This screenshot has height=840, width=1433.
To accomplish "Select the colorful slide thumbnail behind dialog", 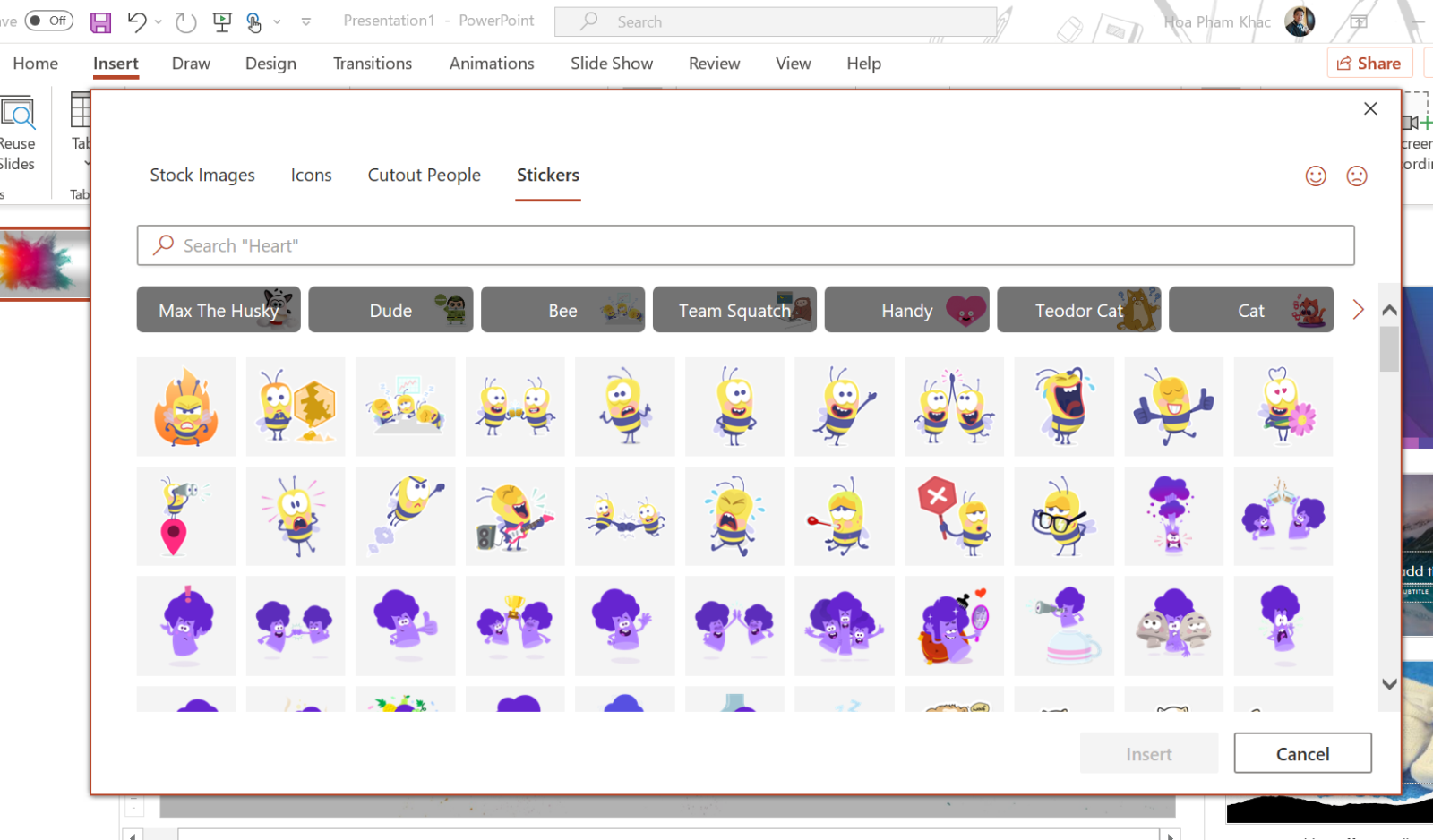I will coord(45,264).
